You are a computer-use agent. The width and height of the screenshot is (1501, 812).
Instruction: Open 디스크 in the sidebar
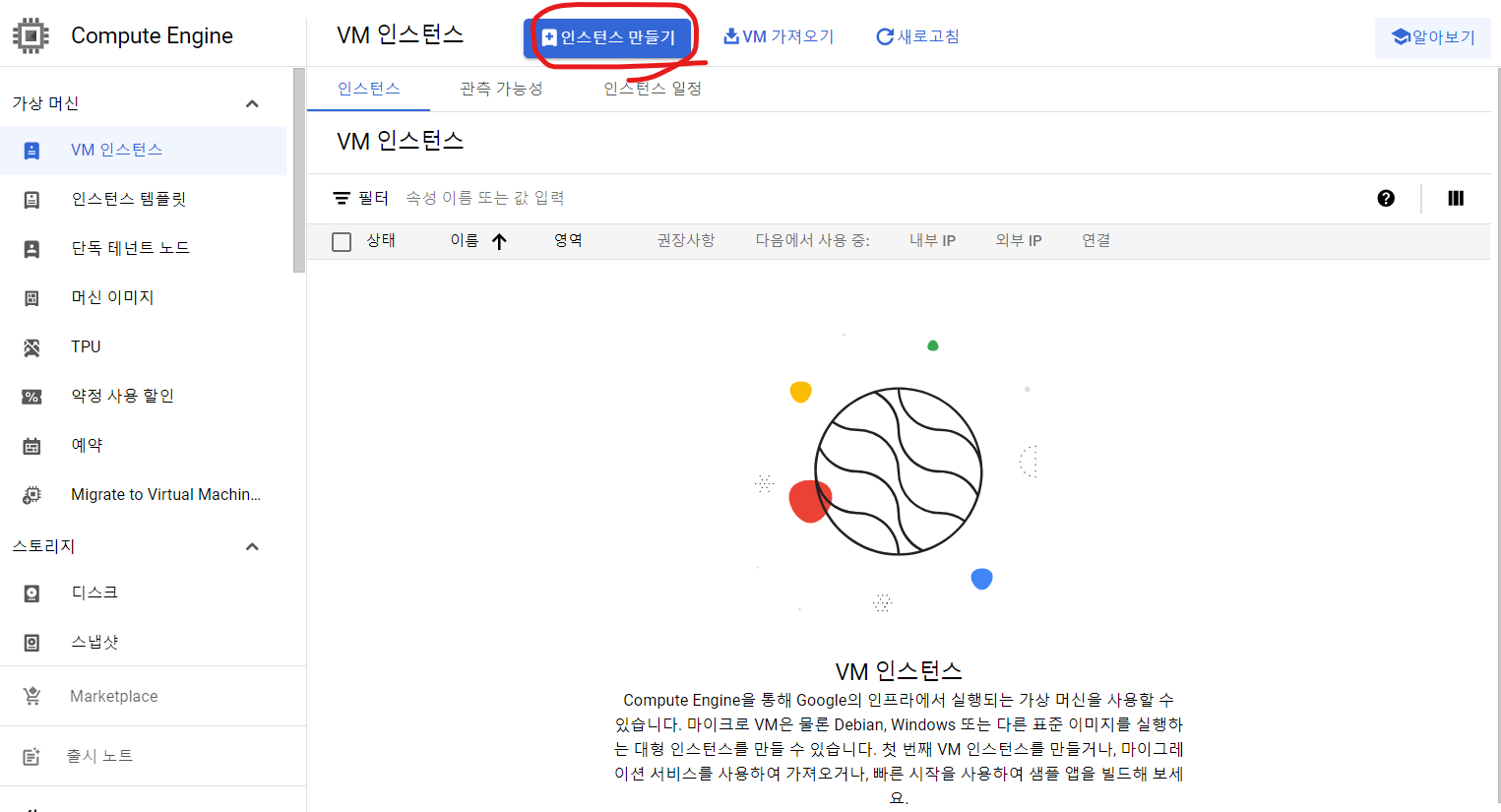pos(143,593)
